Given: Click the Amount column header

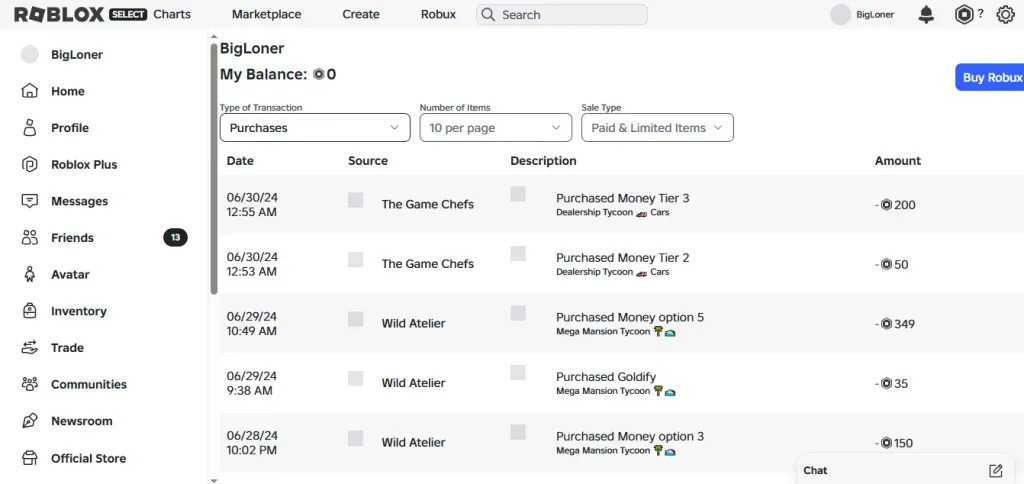Looking at the screenshot, I should pyautogui.click(x=898, y=161).
